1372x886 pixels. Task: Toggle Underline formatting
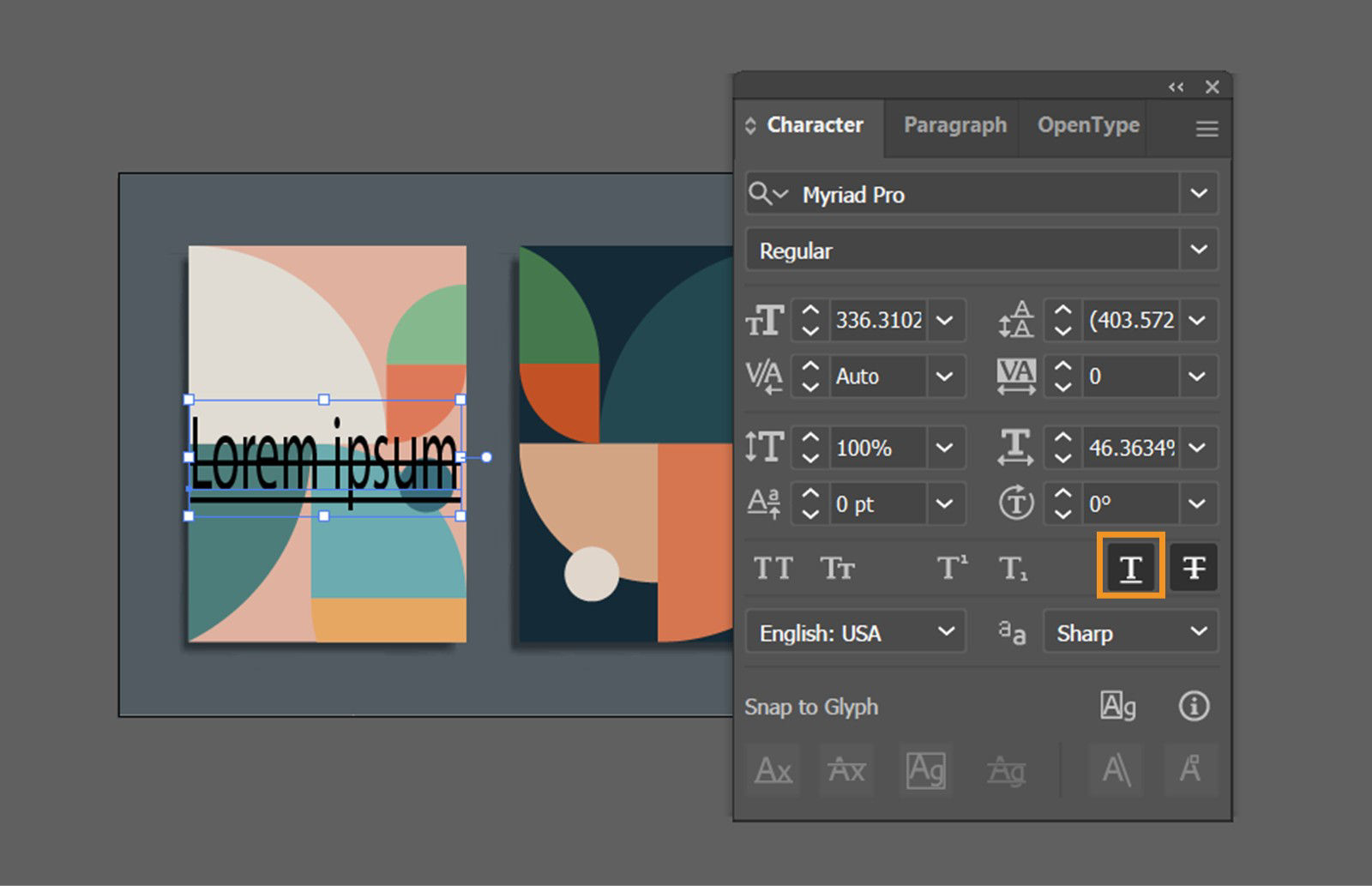tap(1130, 567)
